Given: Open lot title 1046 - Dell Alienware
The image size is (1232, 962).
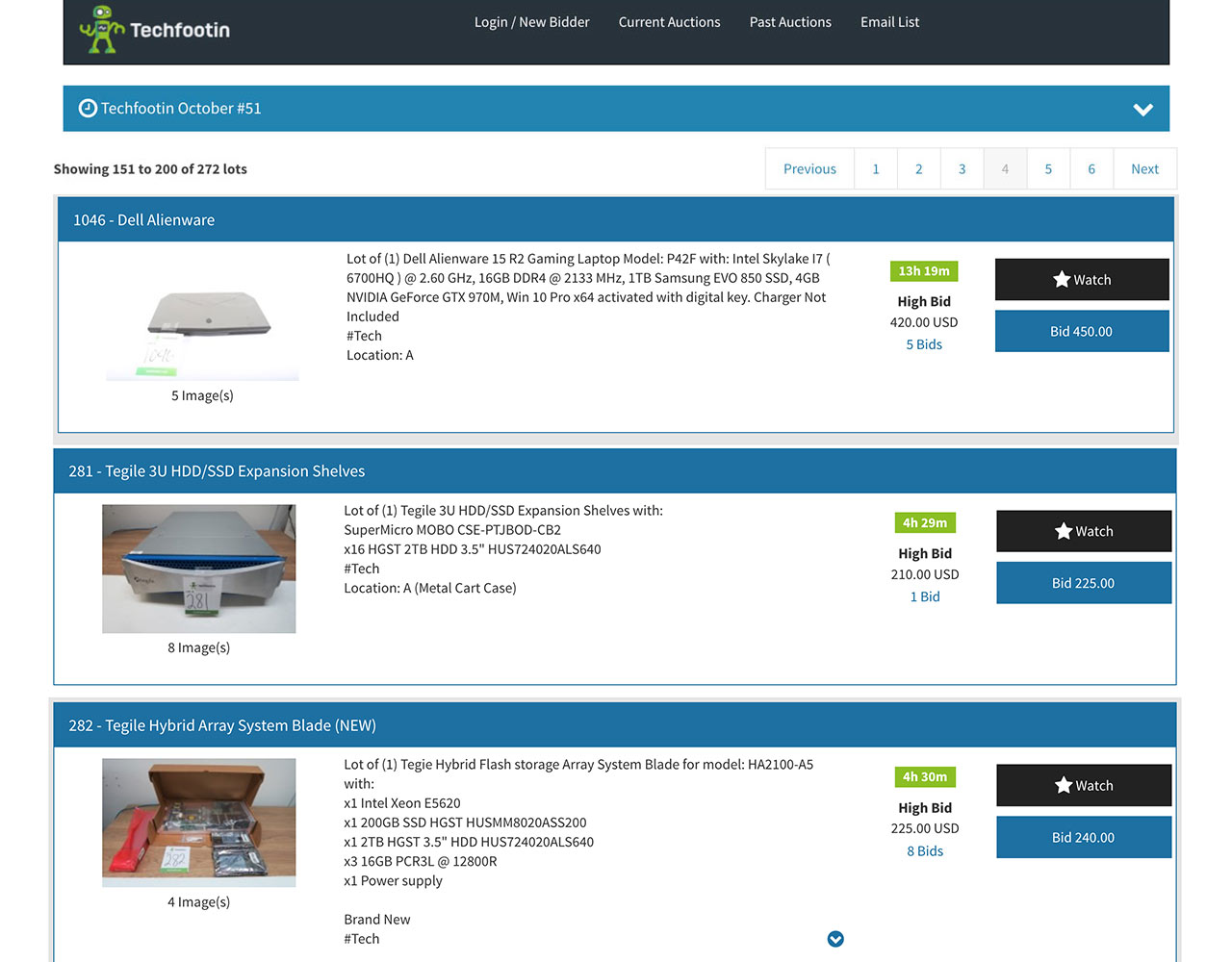Looking at the screenshot, I should (x=144, y=220).
